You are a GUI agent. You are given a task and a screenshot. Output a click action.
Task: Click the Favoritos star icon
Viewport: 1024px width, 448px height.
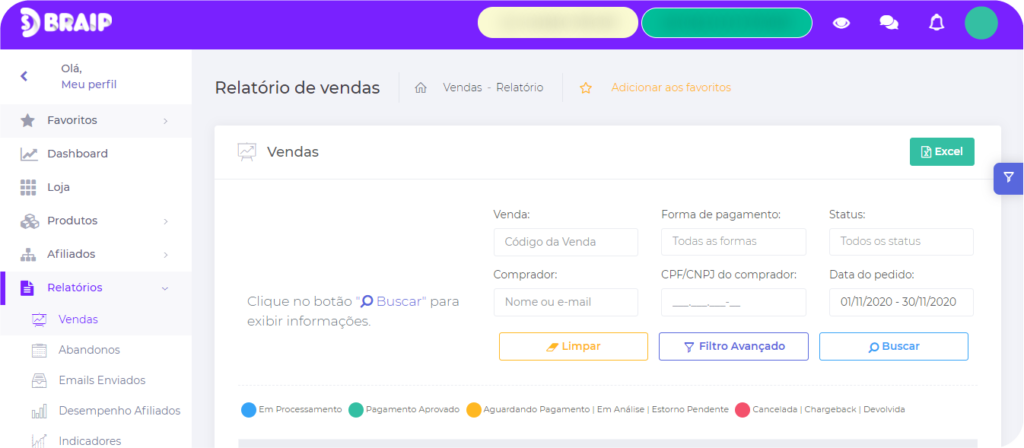click(x=27, y=121)
